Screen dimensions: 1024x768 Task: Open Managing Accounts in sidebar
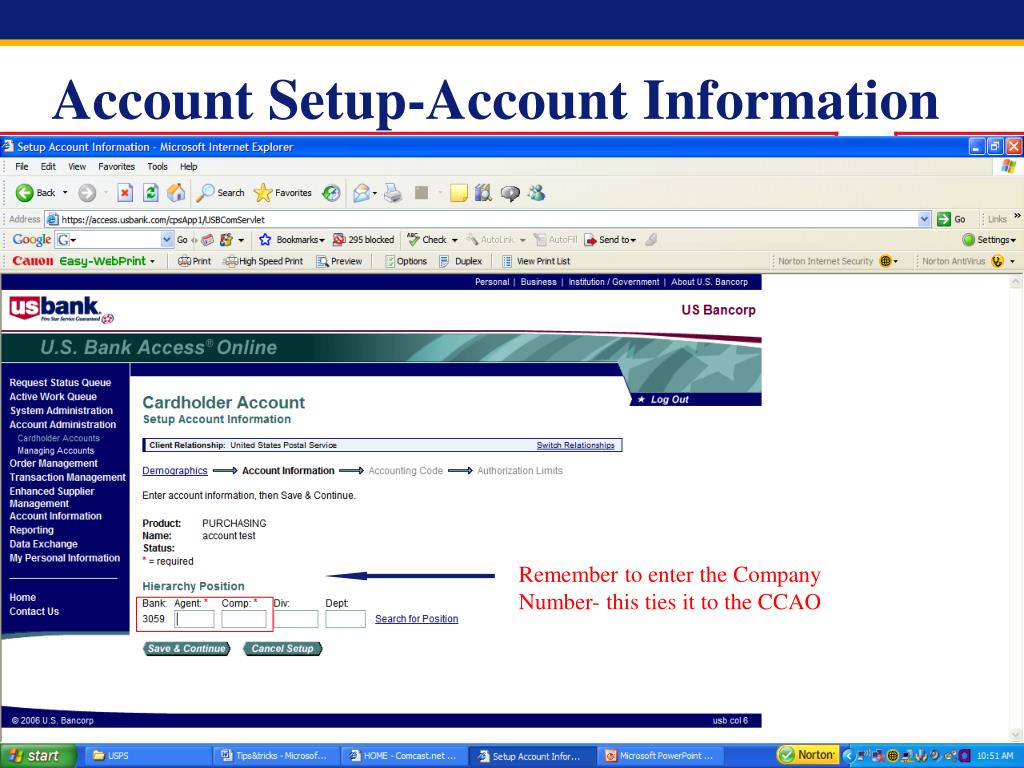click(56, 451)
